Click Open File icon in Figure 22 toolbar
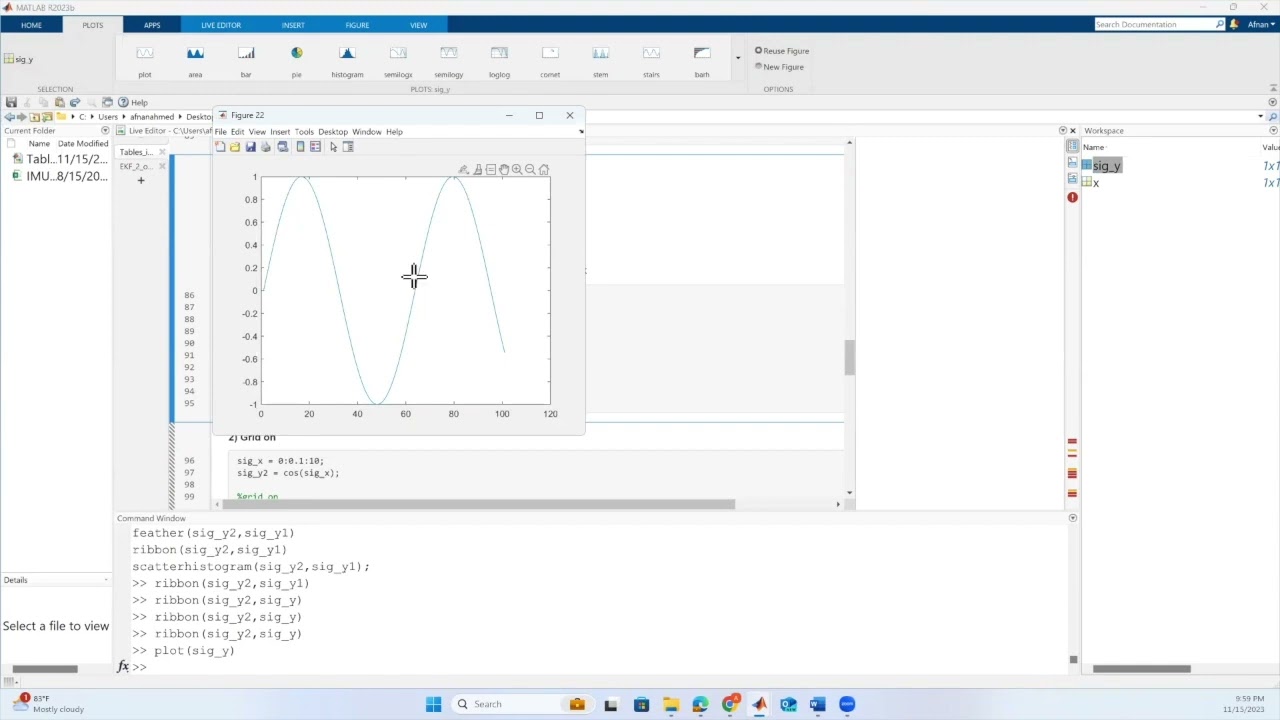This screenshot has width=1280, height=720. (235, 147)
